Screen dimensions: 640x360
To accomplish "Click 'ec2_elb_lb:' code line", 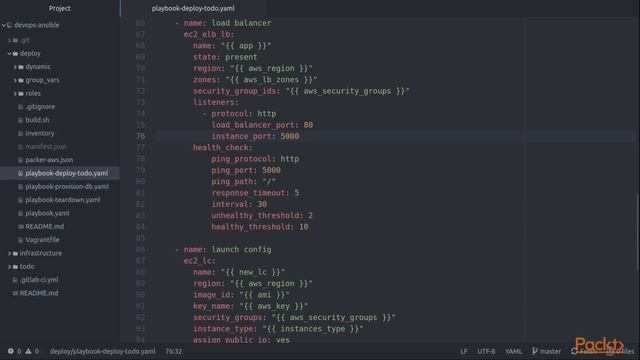I will click(209, 34).
